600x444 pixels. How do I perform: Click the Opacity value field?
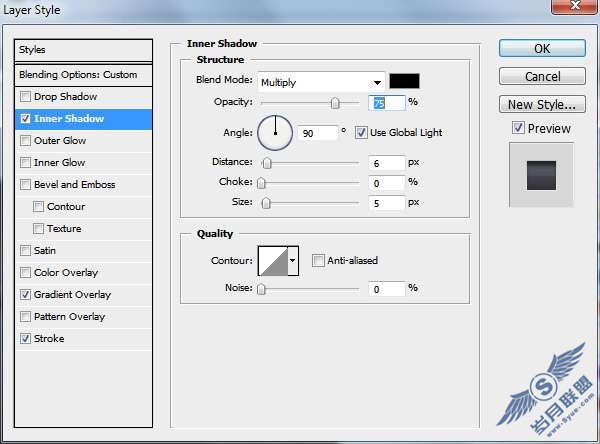386,103
